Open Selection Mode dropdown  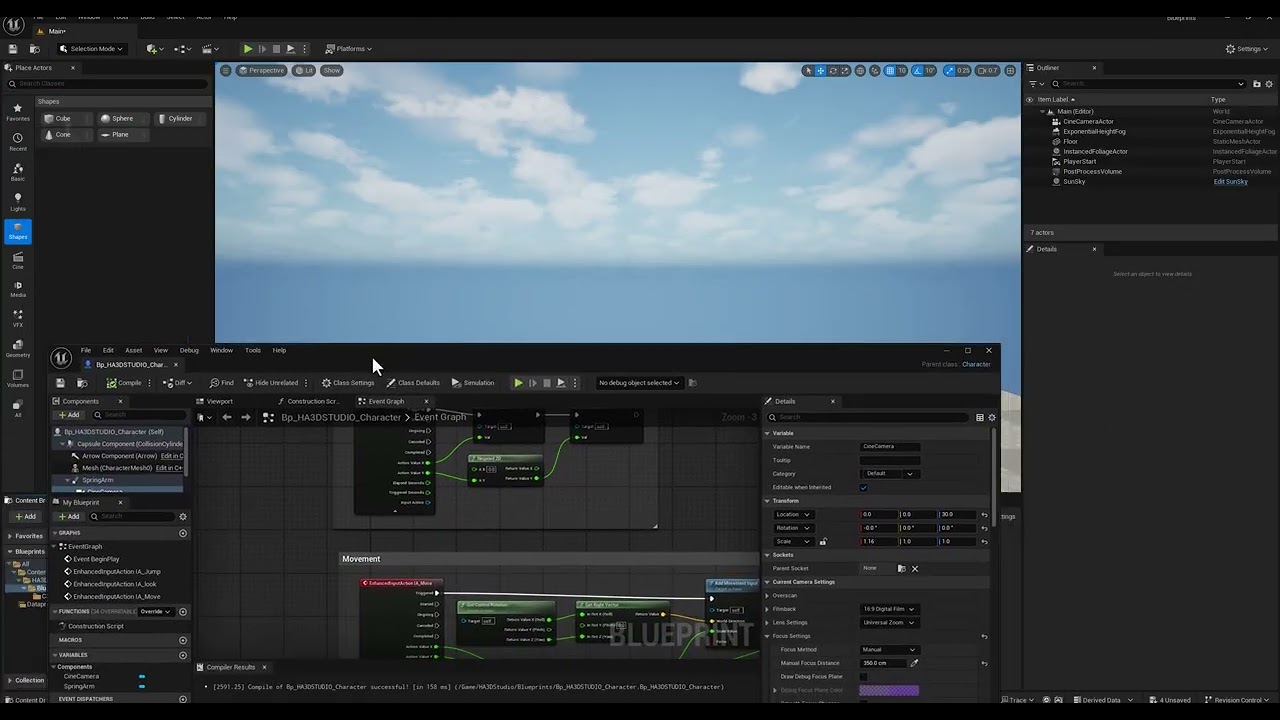[91, 49]
